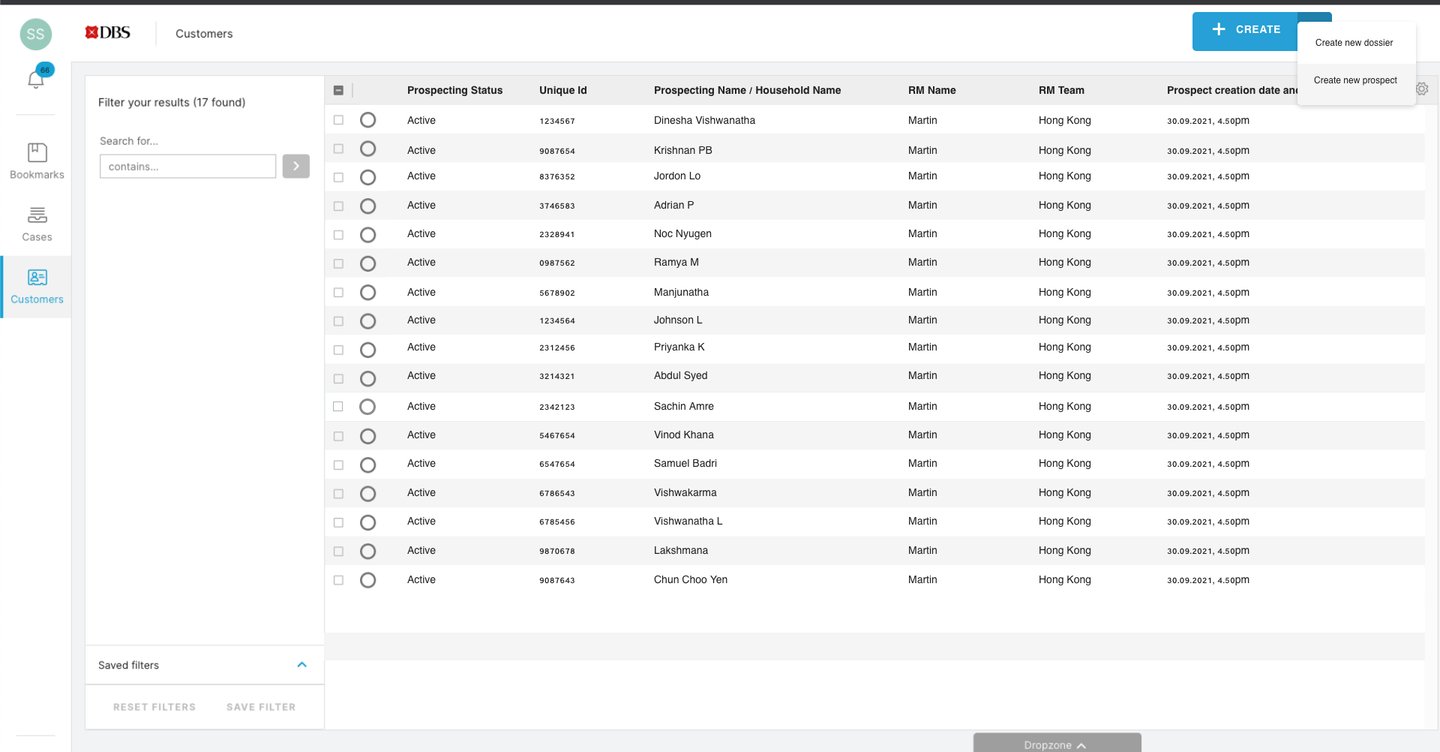Click the search submit arrow button
This screenshot has width=1440, height=752.
click(x=296, y=166)
